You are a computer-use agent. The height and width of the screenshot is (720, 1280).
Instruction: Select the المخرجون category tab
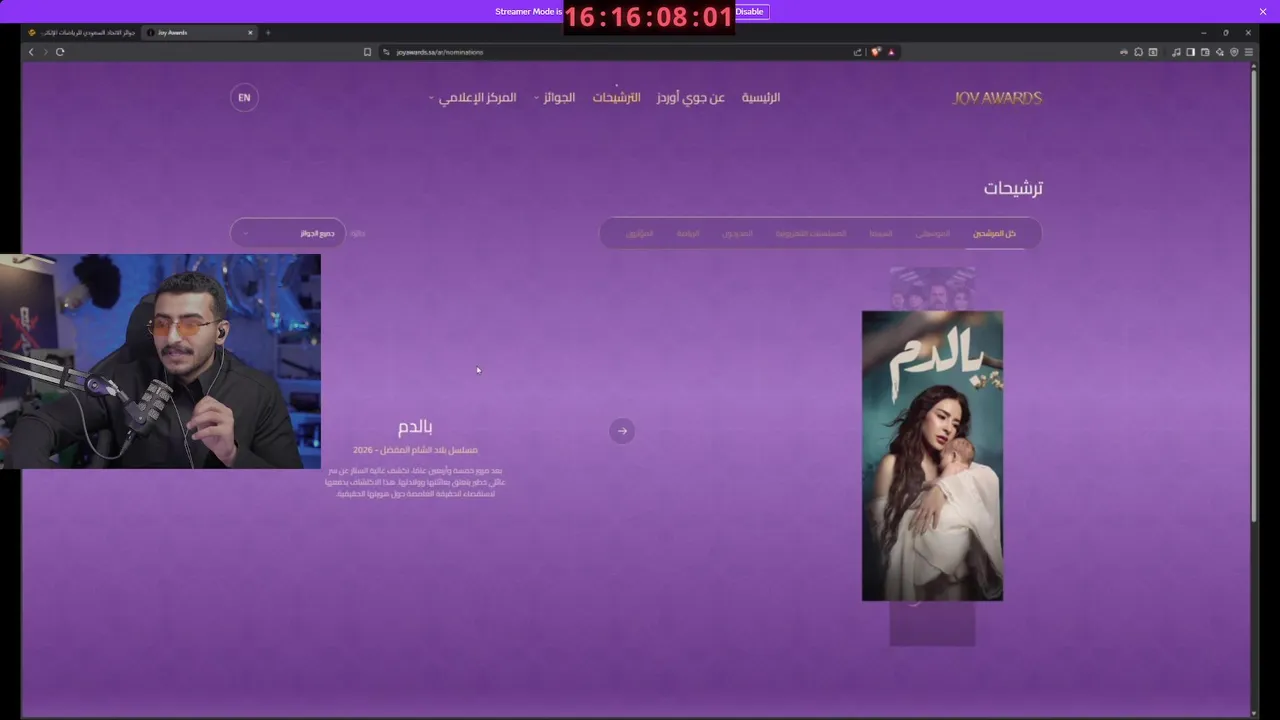click(x=737, y=234)
